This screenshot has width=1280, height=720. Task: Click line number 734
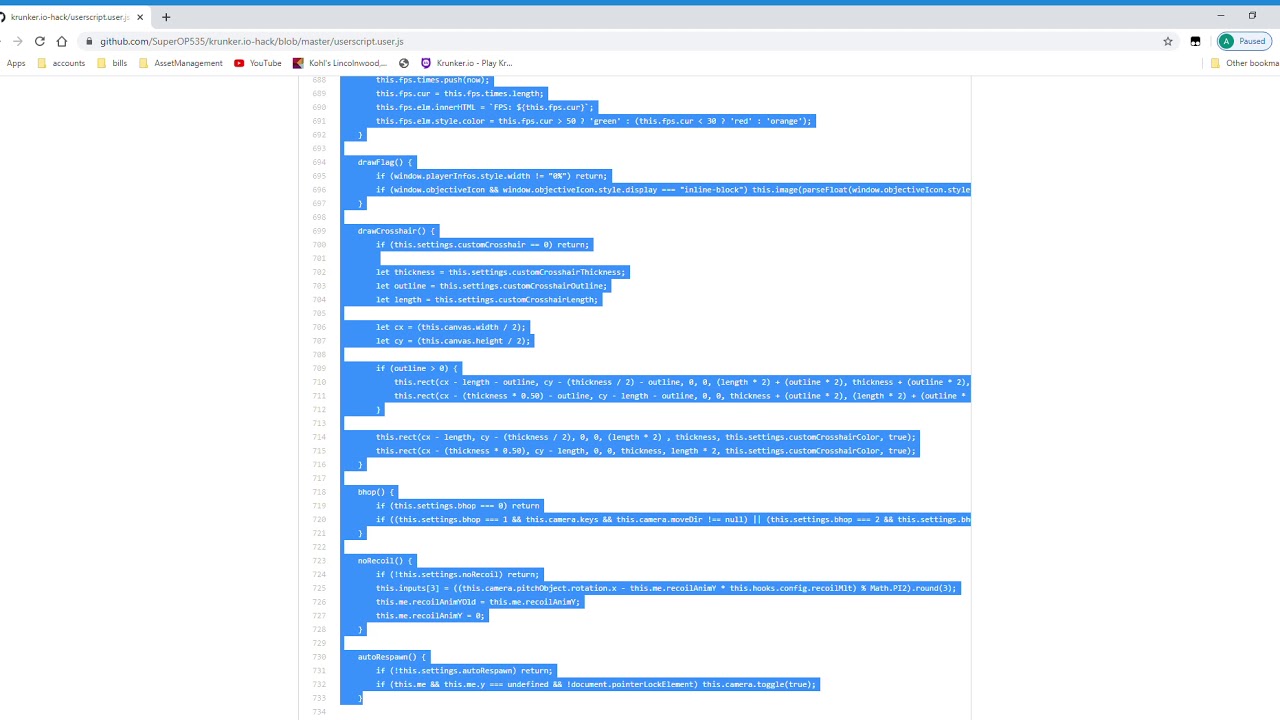point(319,712)
